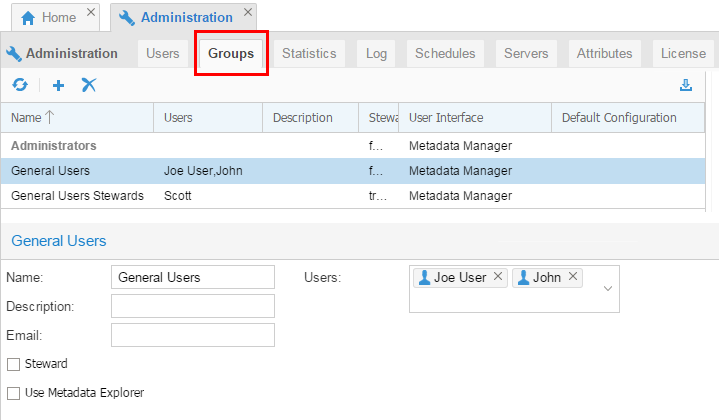
Task: Select the General Users Stewards row
Action: (x=74, y=196)
